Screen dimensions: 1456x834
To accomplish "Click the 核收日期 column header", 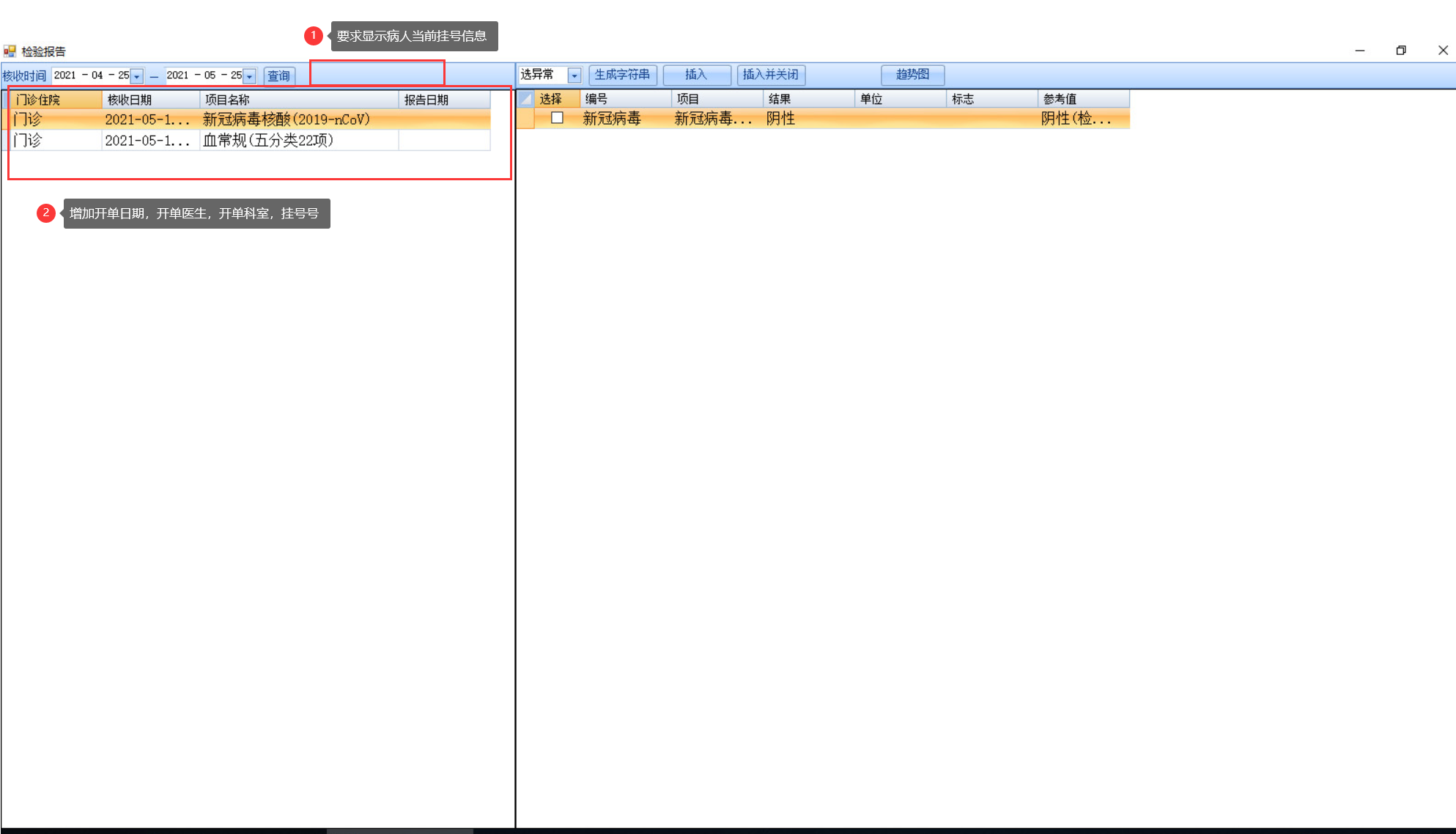I will 150,100.
